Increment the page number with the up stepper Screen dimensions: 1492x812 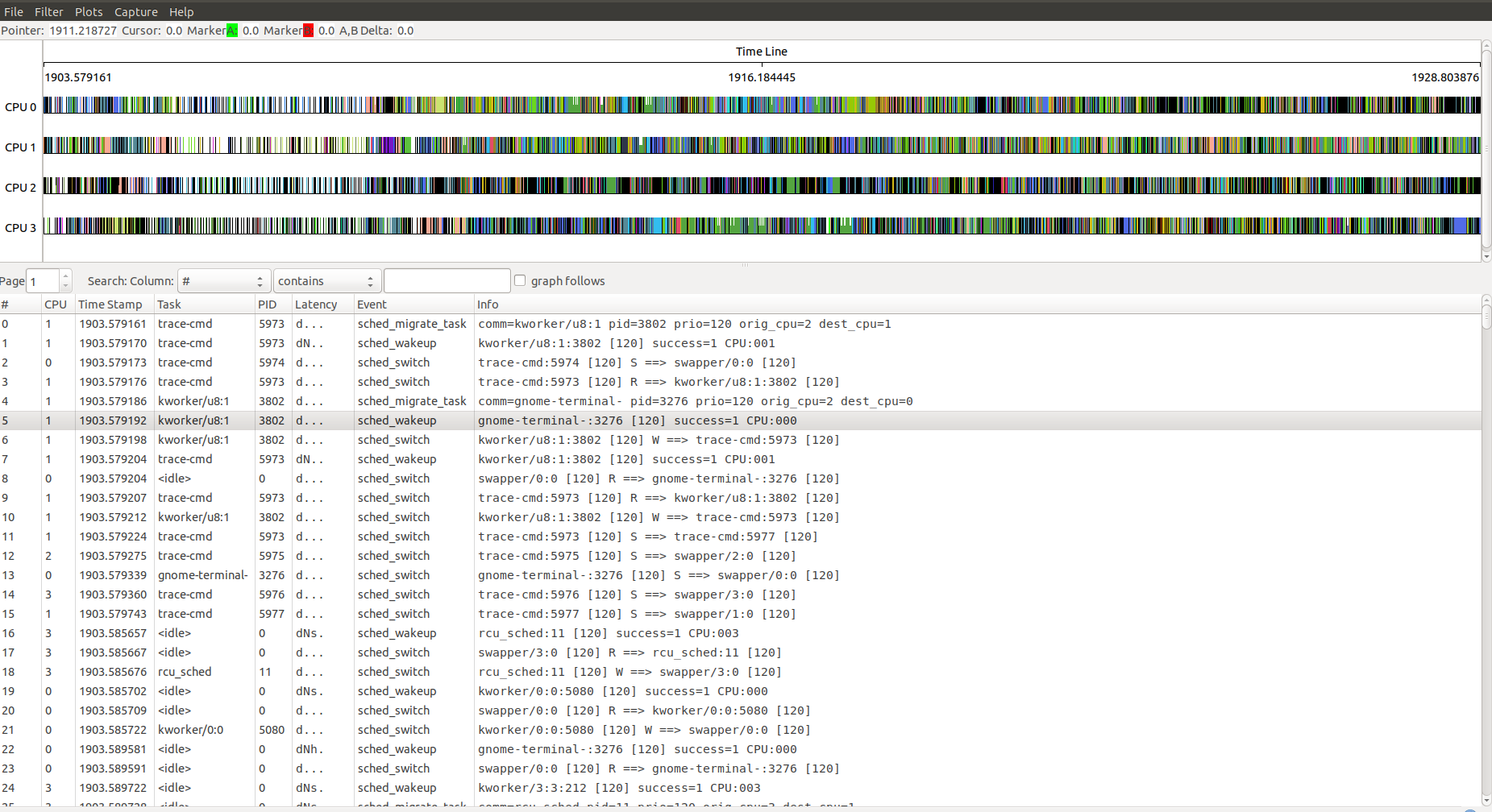65,275
